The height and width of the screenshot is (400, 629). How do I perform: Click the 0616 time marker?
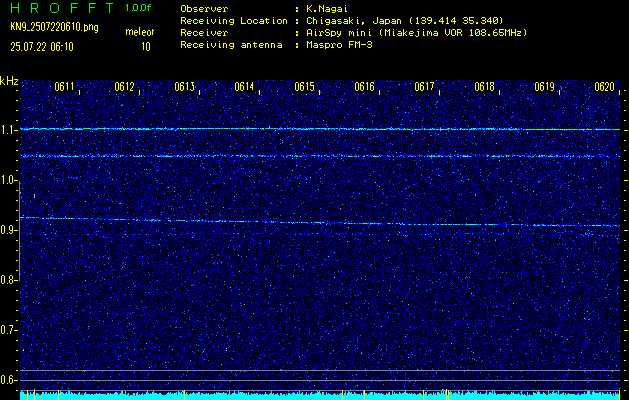point(364,87)
